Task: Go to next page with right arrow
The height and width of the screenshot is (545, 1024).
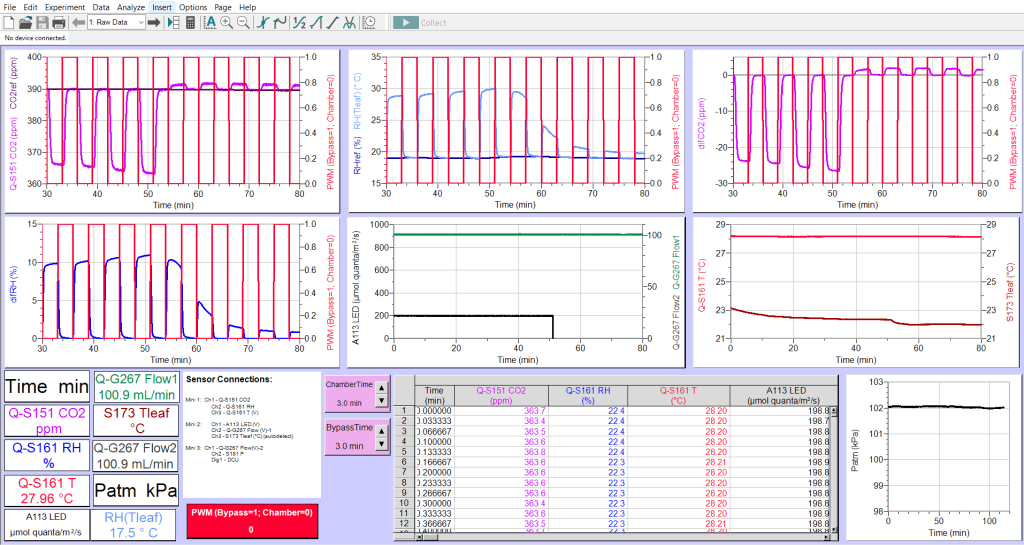Action: point(154,22)
